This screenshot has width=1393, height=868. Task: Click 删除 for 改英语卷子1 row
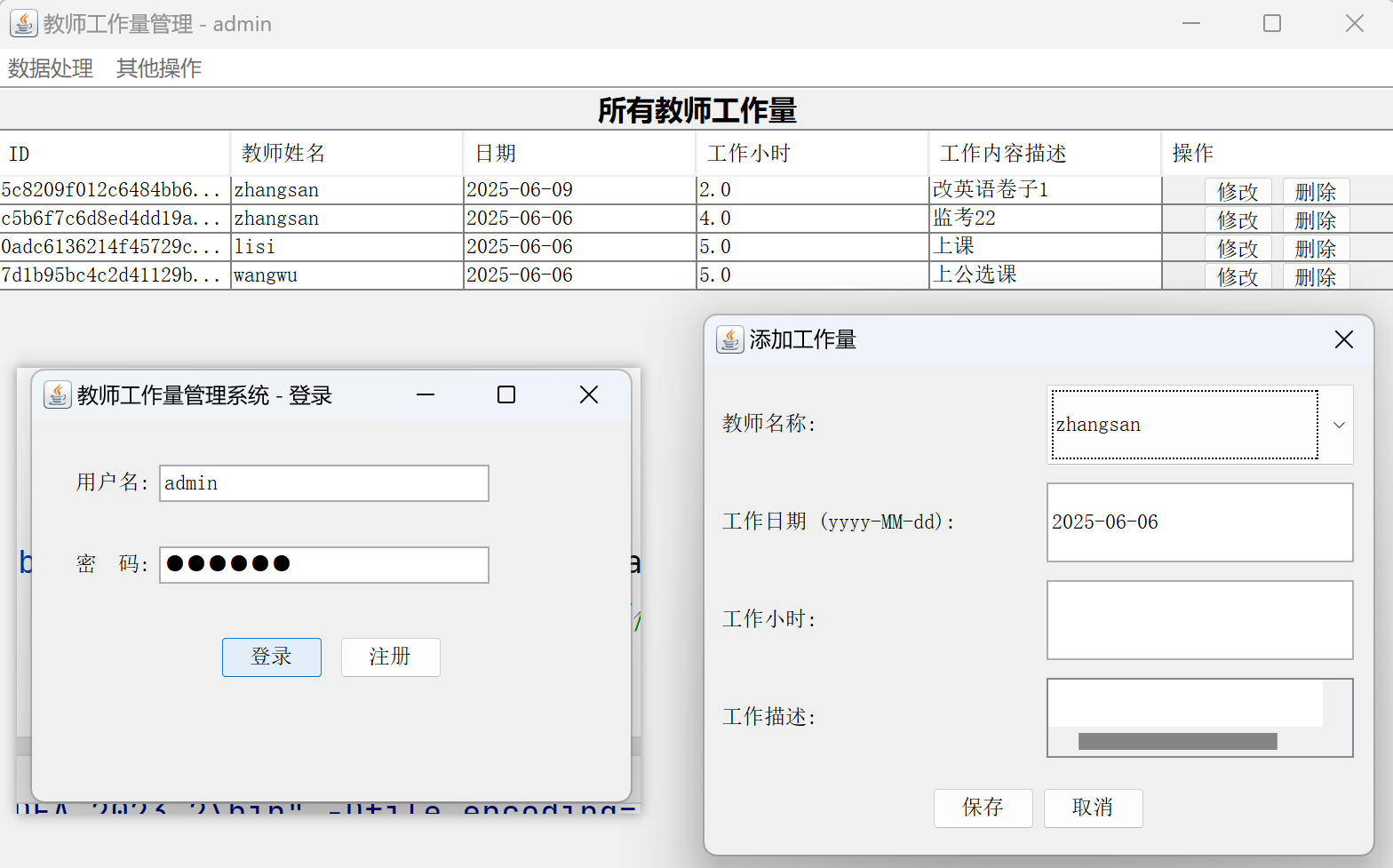coord(1316,191)
